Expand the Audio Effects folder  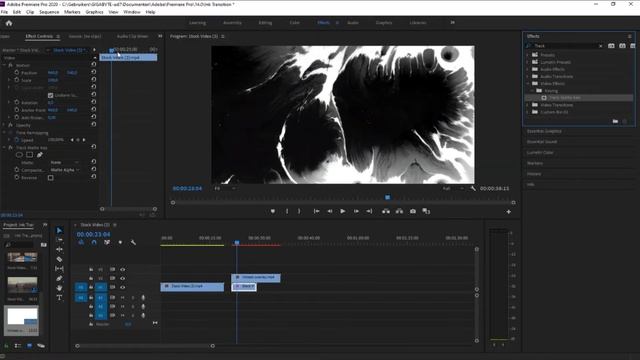pyautogui.click(x=528, y=69)
